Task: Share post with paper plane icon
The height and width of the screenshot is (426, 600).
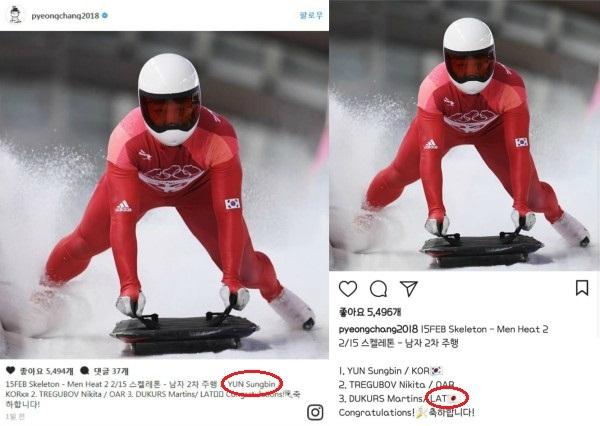Action: [408, 289]
